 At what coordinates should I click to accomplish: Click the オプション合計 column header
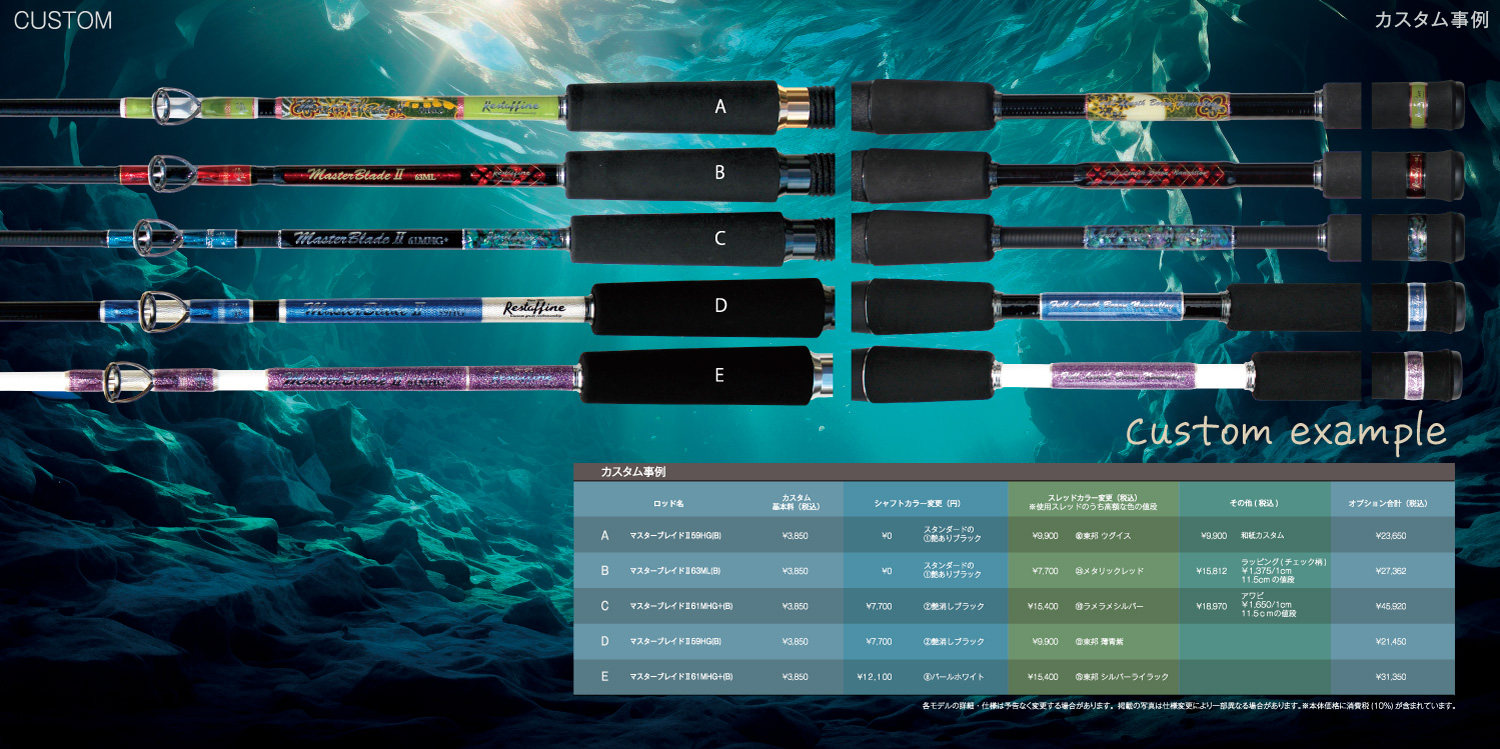click(x=1391, y=503)
